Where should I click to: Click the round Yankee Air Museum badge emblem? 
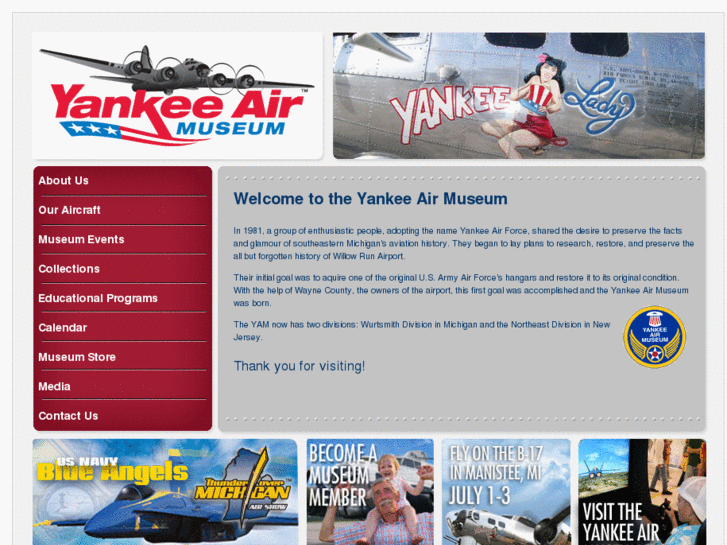[x=654, y=337]
